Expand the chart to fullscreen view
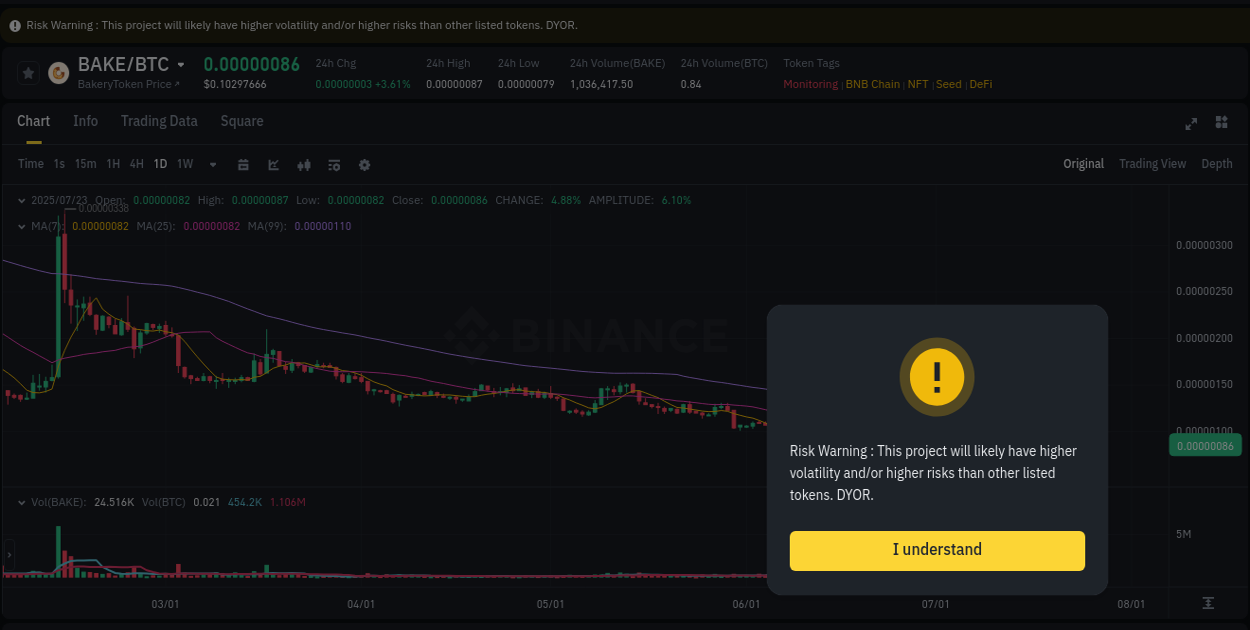Image resolution: width=1250 pixels, height=630 pixels. (1190, 123)
